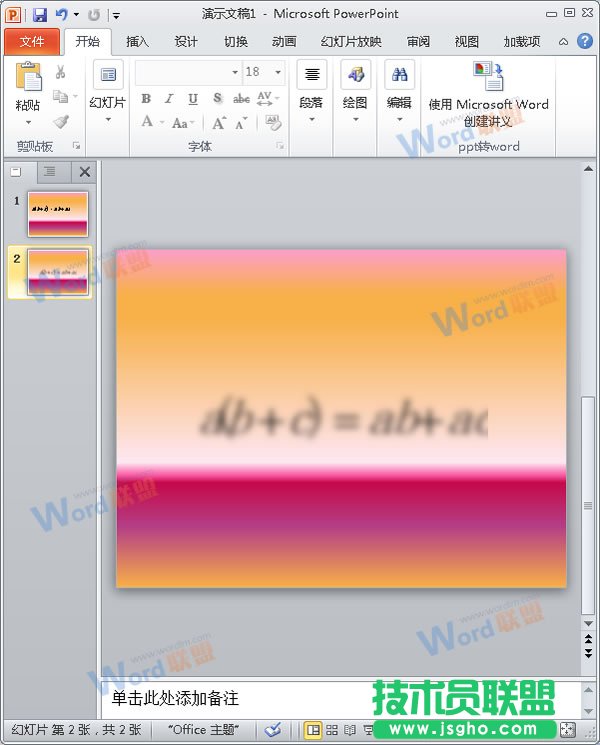Click the Find binoculars icon under 编辑

(x=399, y=75)
